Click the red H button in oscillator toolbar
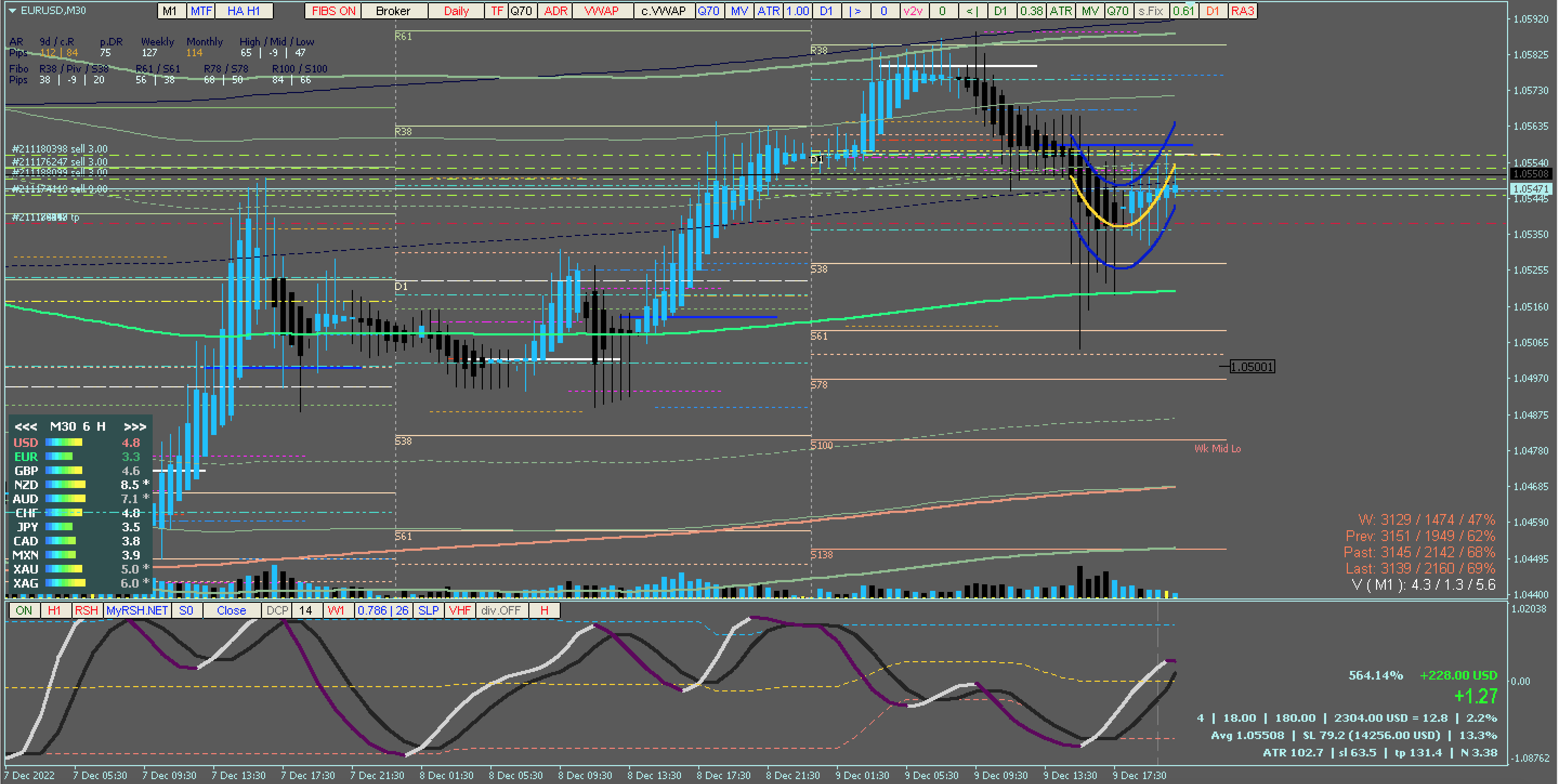Screen dimensions: 1559x784 (x=544, y=610)
